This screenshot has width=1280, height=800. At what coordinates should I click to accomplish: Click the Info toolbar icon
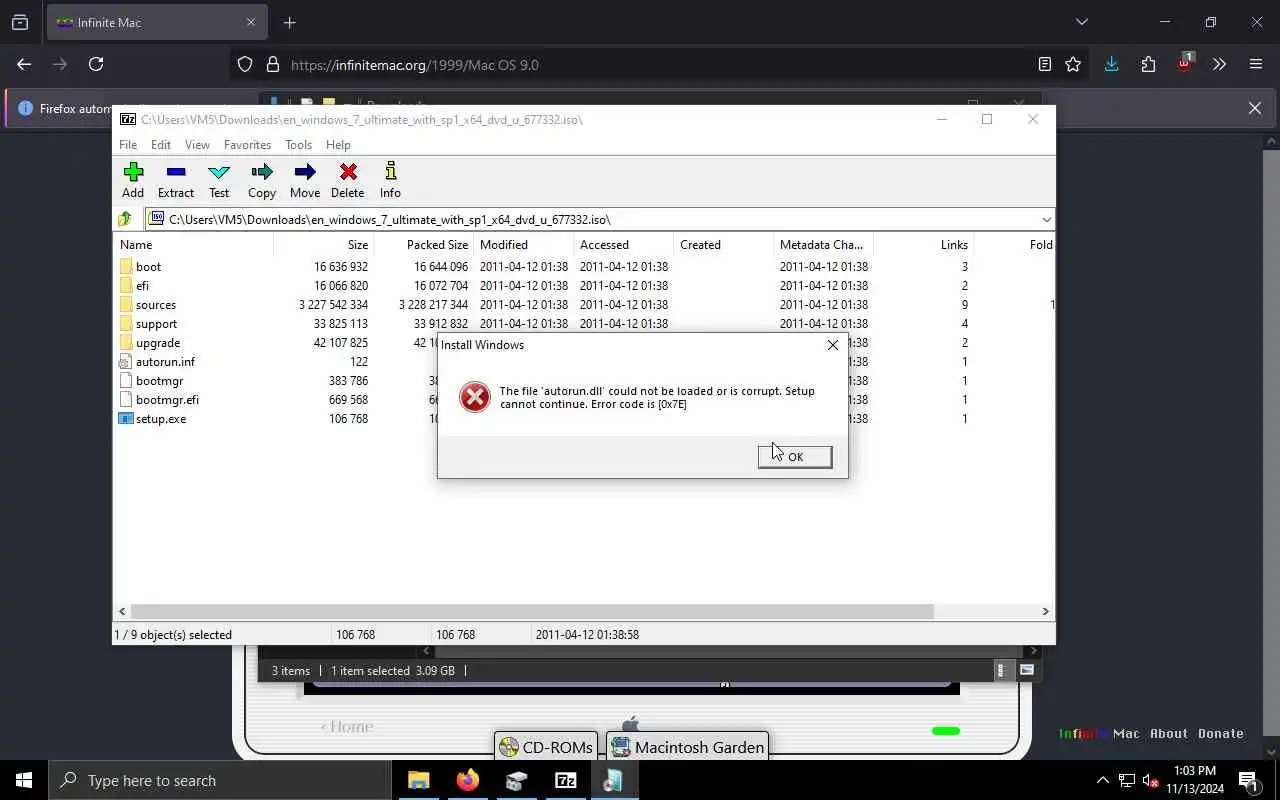390,180
